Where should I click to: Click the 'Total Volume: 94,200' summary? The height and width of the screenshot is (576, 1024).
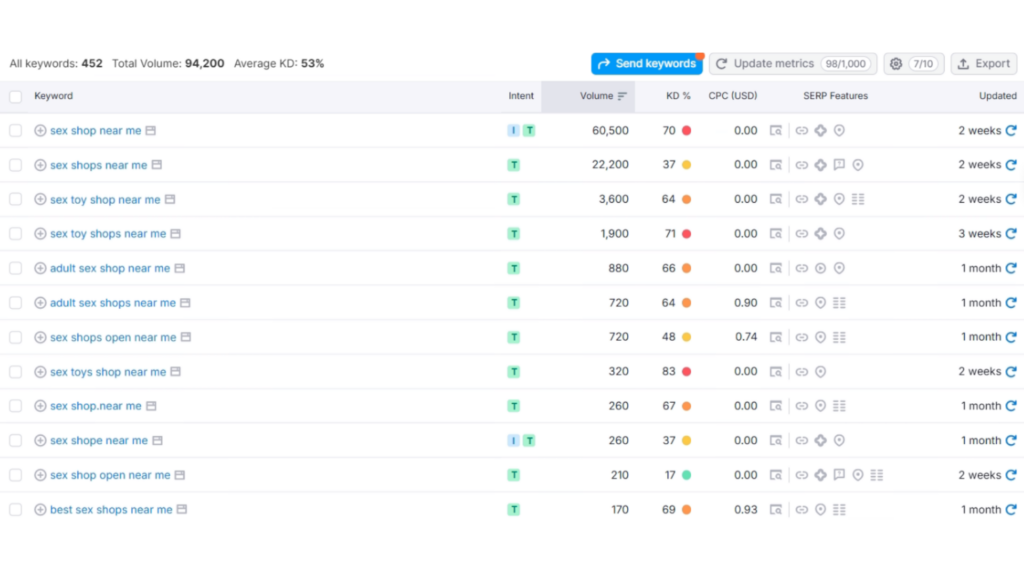[x=168, y=63]
